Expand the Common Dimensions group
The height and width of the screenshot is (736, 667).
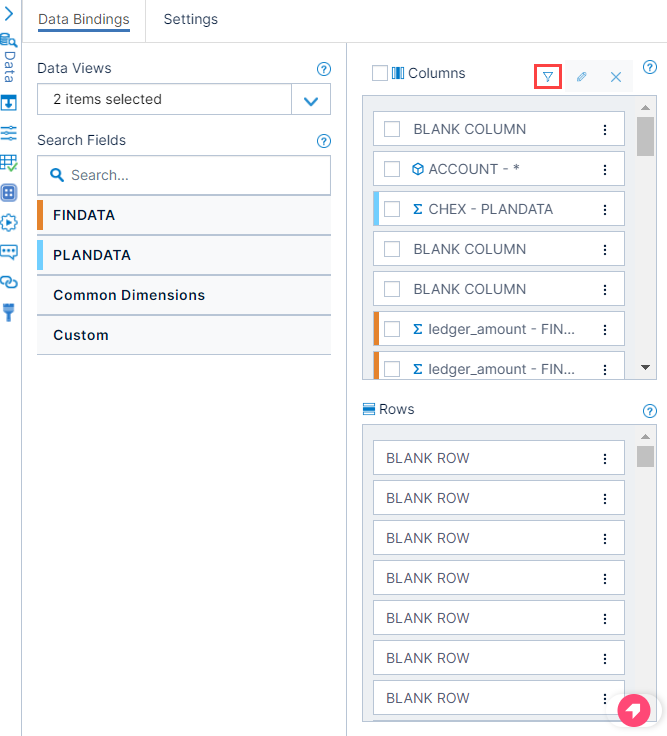184,295
